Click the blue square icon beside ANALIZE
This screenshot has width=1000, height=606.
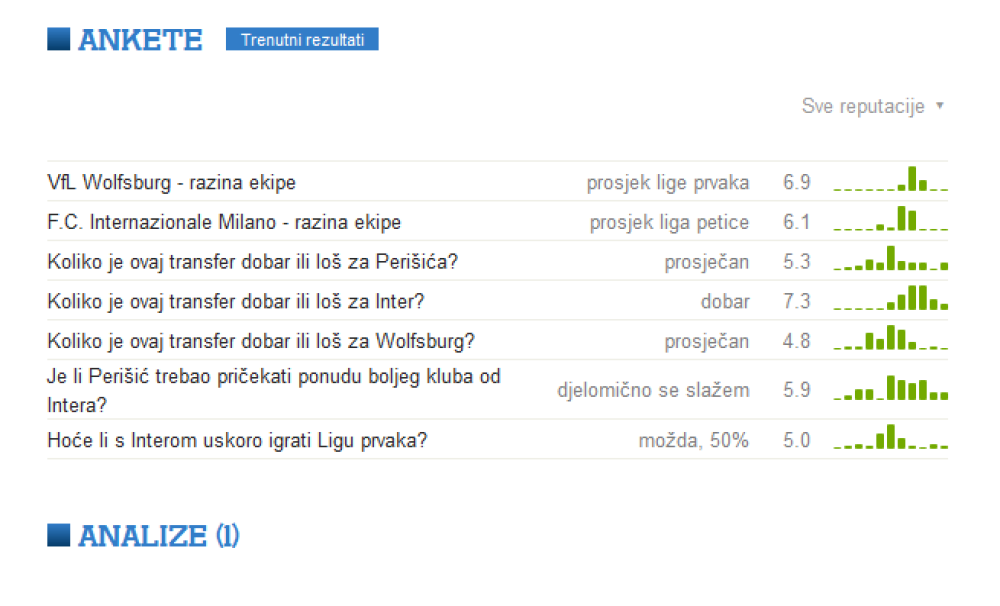pyautogui.click(x=59, y=536)
